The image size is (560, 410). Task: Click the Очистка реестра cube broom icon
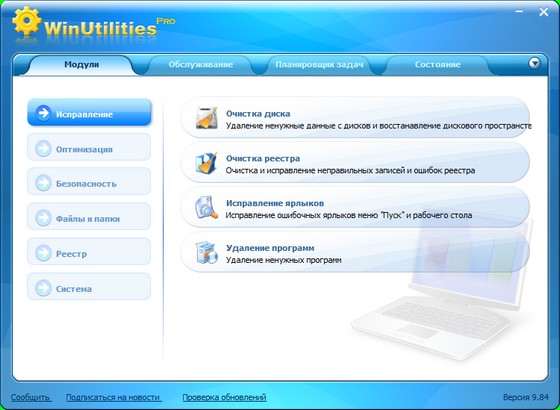(206, 162)
